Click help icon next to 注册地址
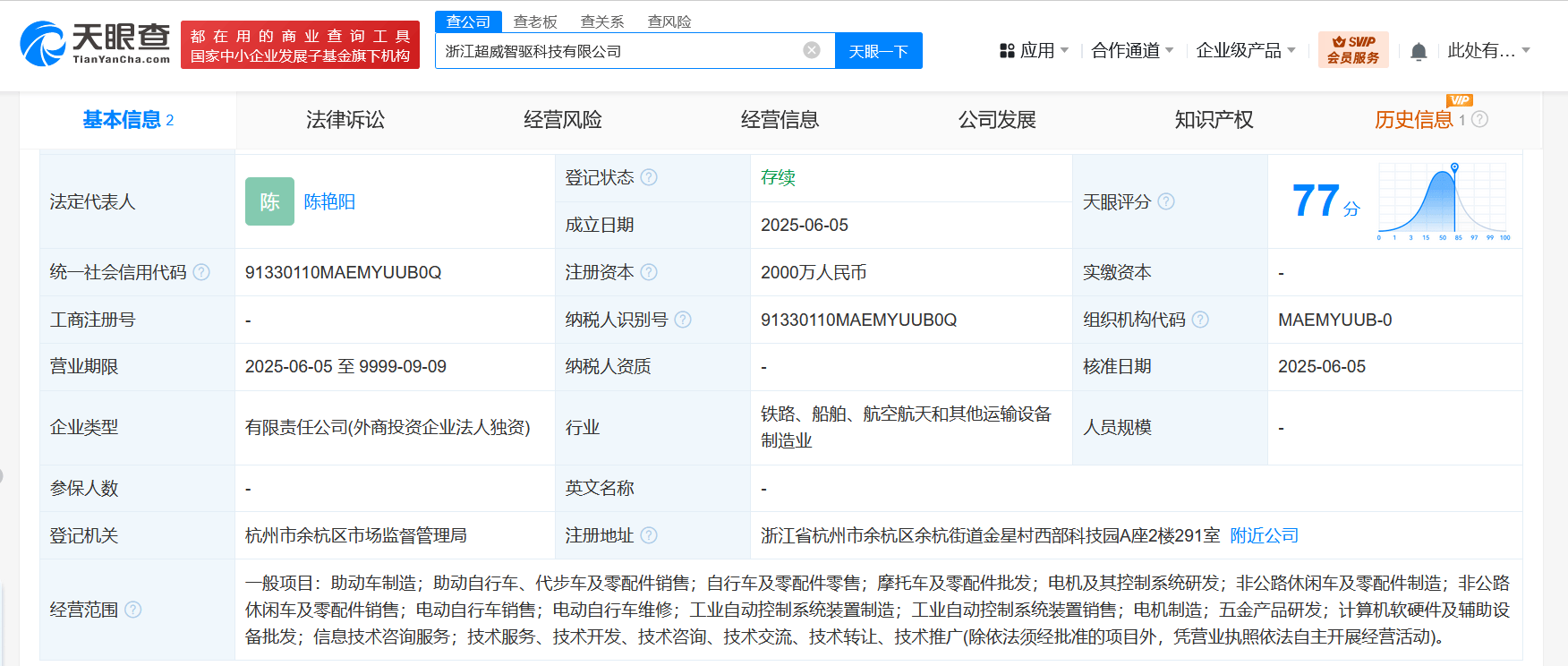Screen dimensions: 1568x666 click(x=649, y=535)
